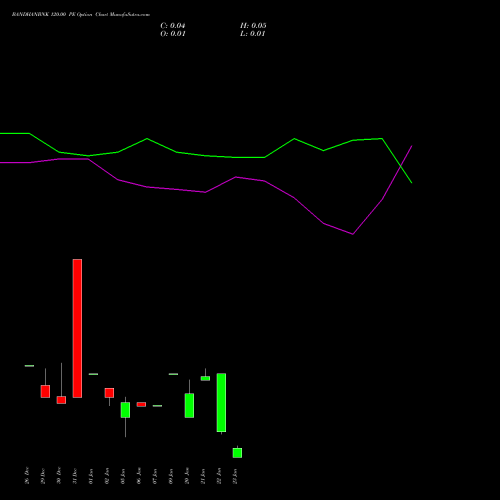Click the "31 Dec" date axis label
Image resolution: width=500 pixels, height=500 pixels.
coord(75,476)
